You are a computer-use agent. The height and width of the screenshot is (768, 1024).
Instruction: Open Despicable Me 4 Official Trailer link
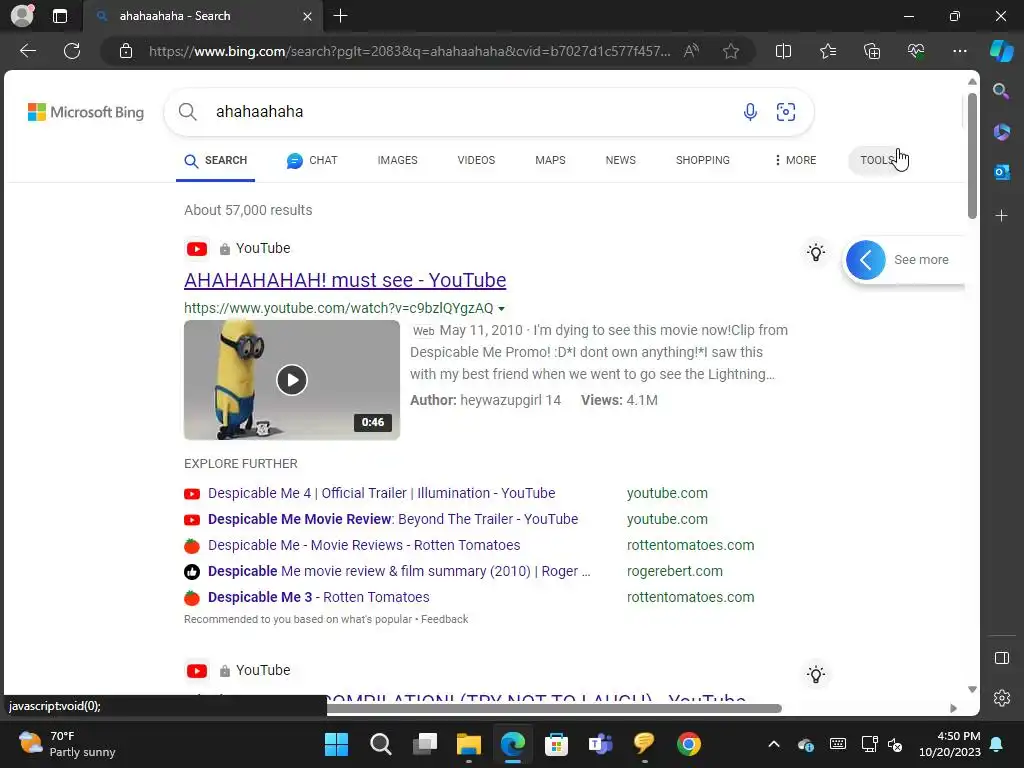381,493
